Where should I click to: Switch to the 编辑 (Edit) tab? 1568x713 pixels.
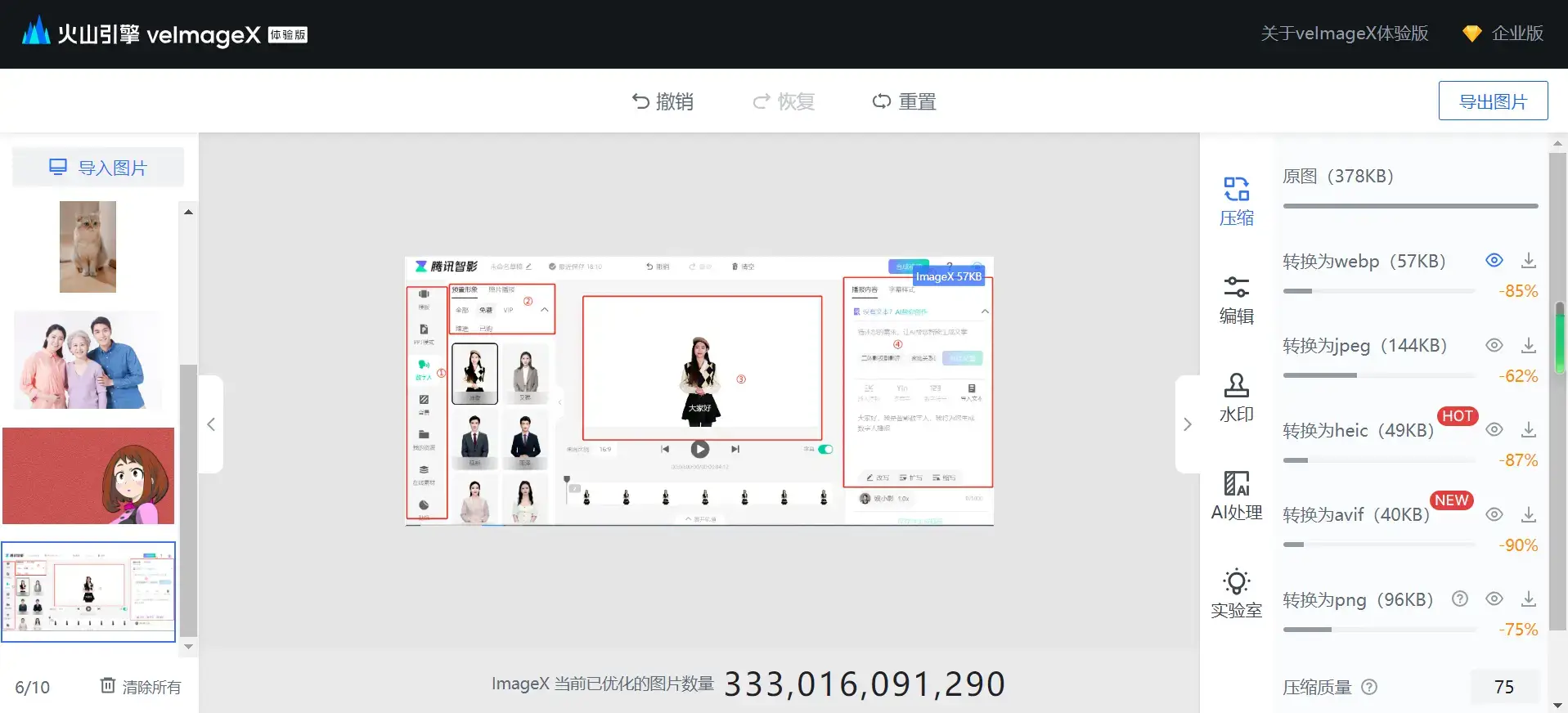pyautogui.click(x=1236, y=300)
